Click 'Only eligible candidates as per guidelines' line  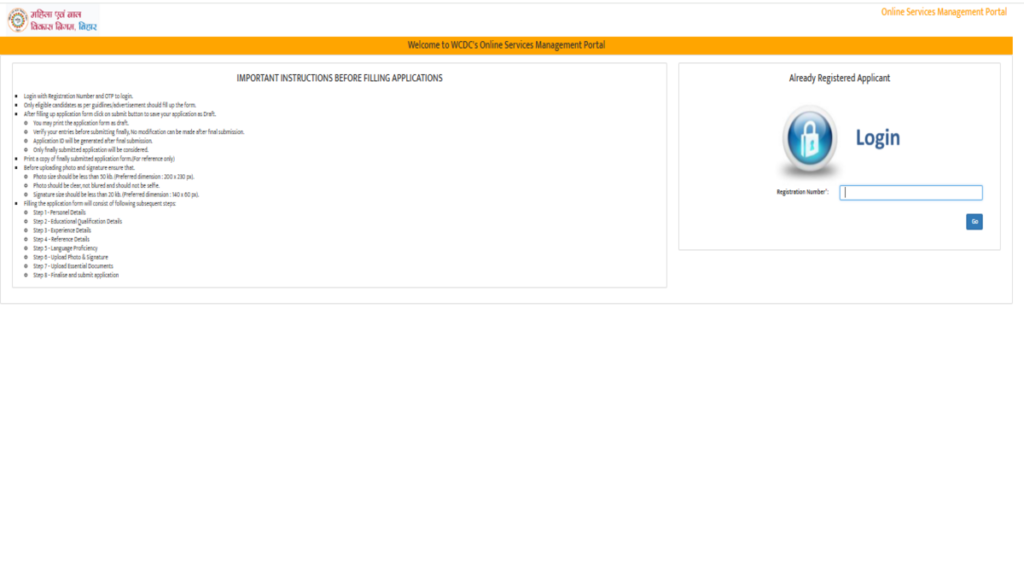click(x=110, y=105)
